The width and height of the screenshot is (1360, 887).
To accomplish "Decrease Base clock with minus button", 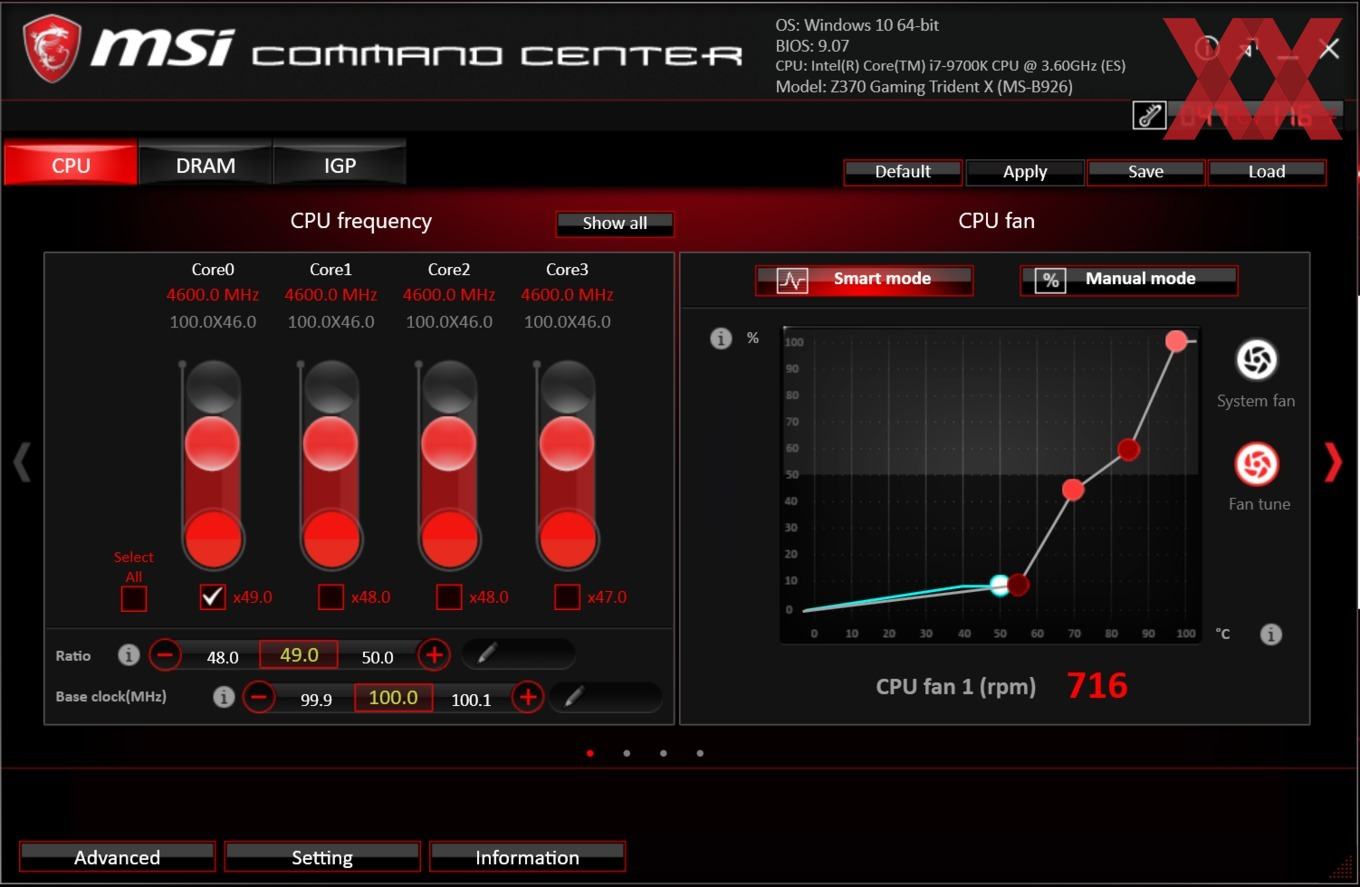I will click(x=259, y=696).
